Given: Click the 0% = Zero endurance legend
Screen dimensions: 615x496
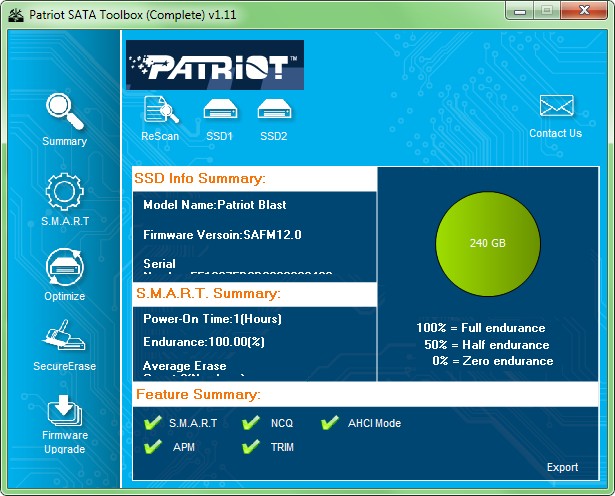Looking at the screenshot, I should (493, 361).
